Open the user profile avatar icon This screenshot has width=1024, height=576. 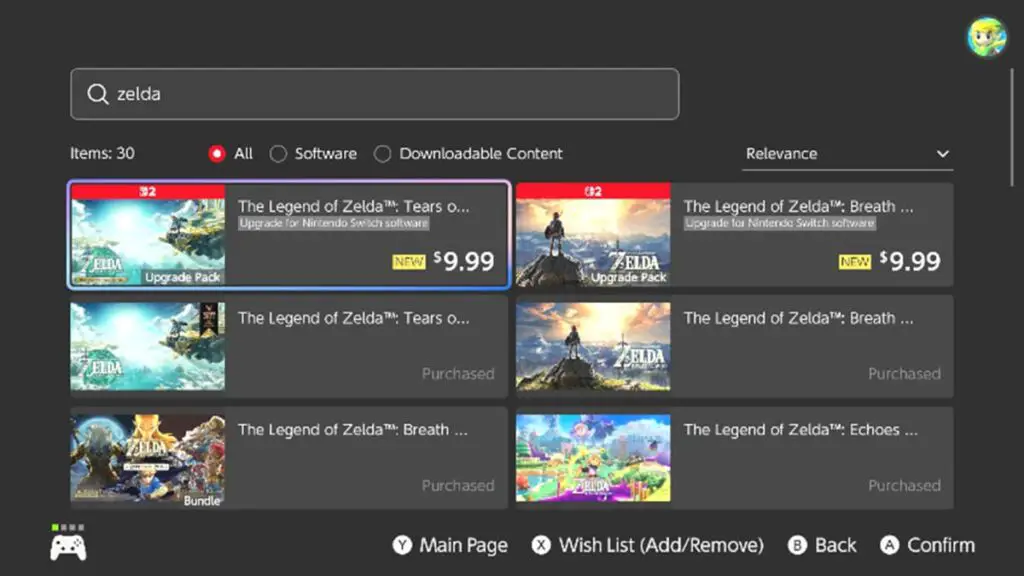click(x=986, y=37)
